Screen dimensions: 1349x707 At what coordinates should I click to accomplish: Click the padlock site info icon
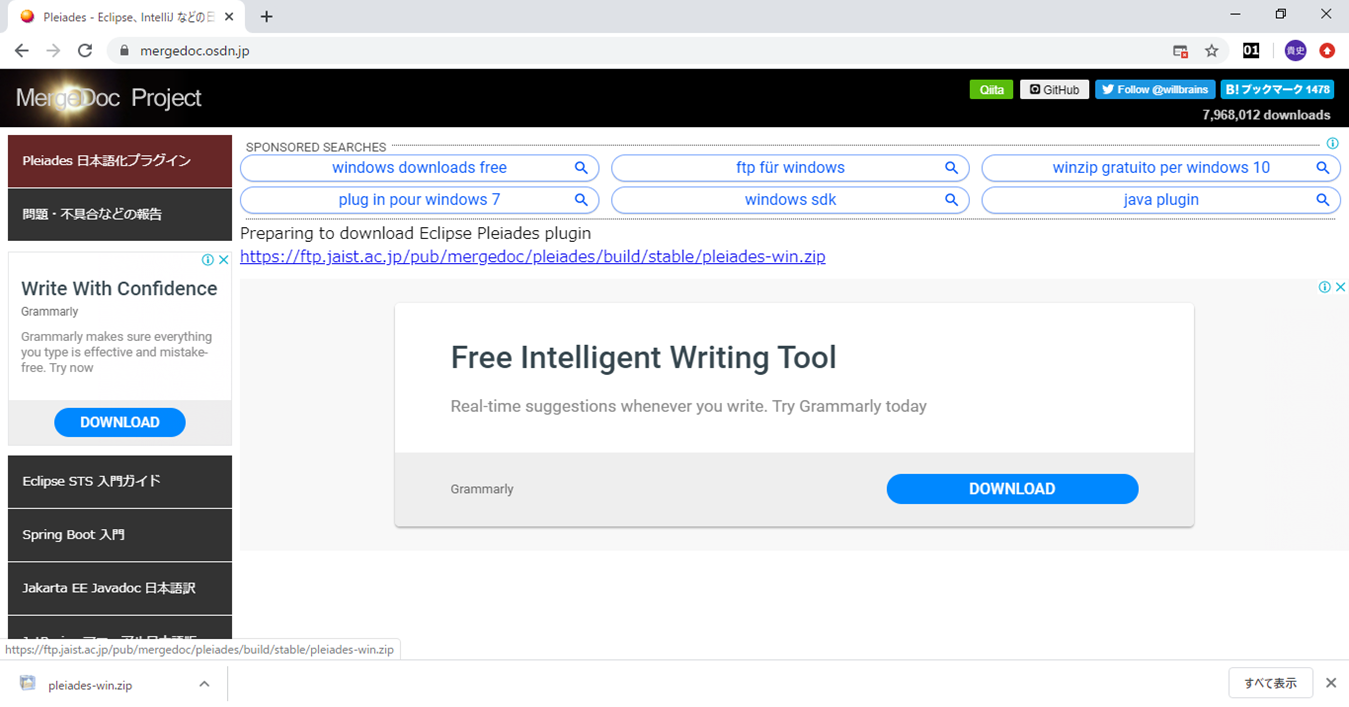pyautogui.click(x=125, y=50)
